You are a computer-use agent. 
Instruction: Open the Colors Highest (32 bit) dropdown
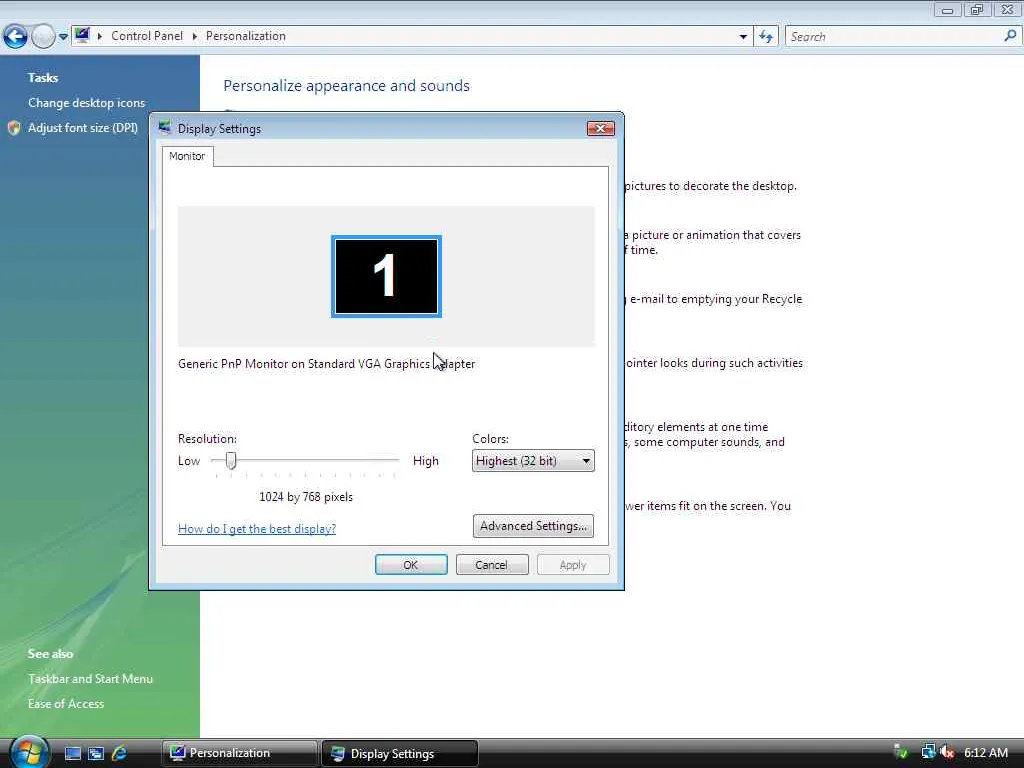coord(533,460)
